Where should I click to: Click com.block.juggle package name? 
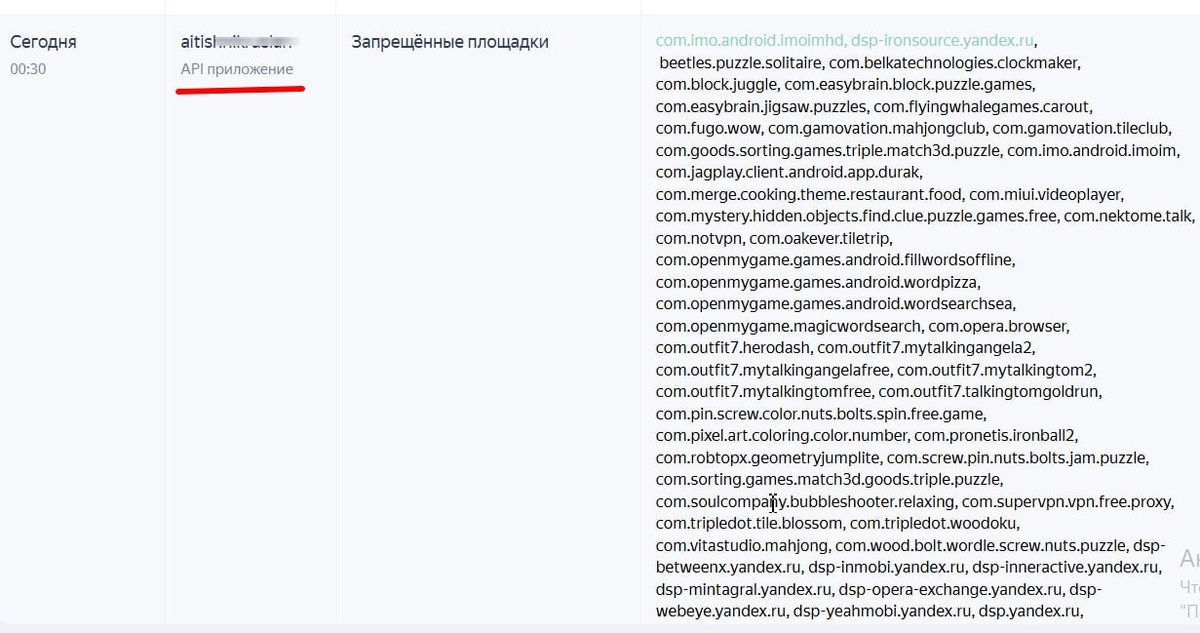[x=716, y=85]
